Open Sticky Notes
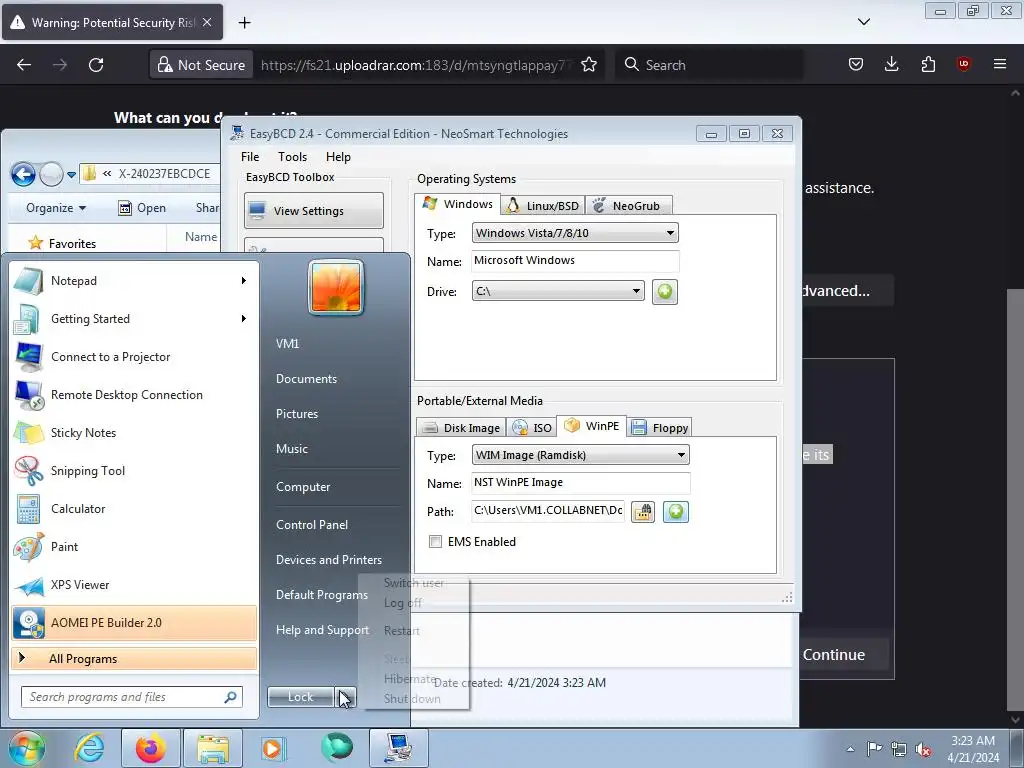Image resolution: width=1024 pixels, height=768 pixels. (133, 432)
